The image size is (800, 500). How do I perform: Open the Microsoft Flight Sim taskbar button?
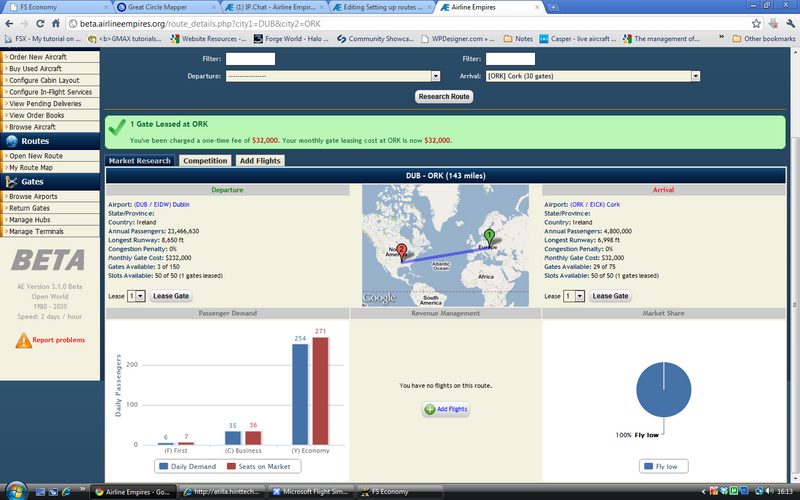311,492
